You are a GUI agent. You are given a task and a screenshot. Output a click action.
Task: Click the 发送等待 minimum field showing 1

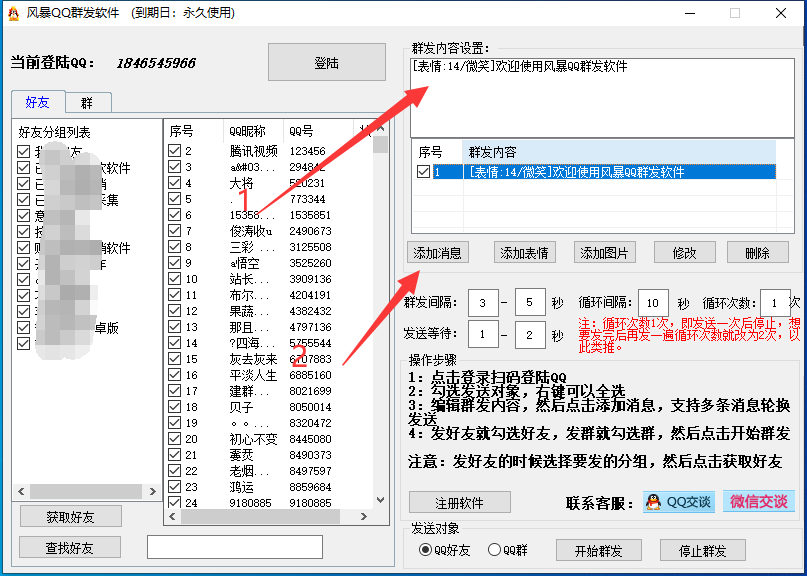pos(483,334)
